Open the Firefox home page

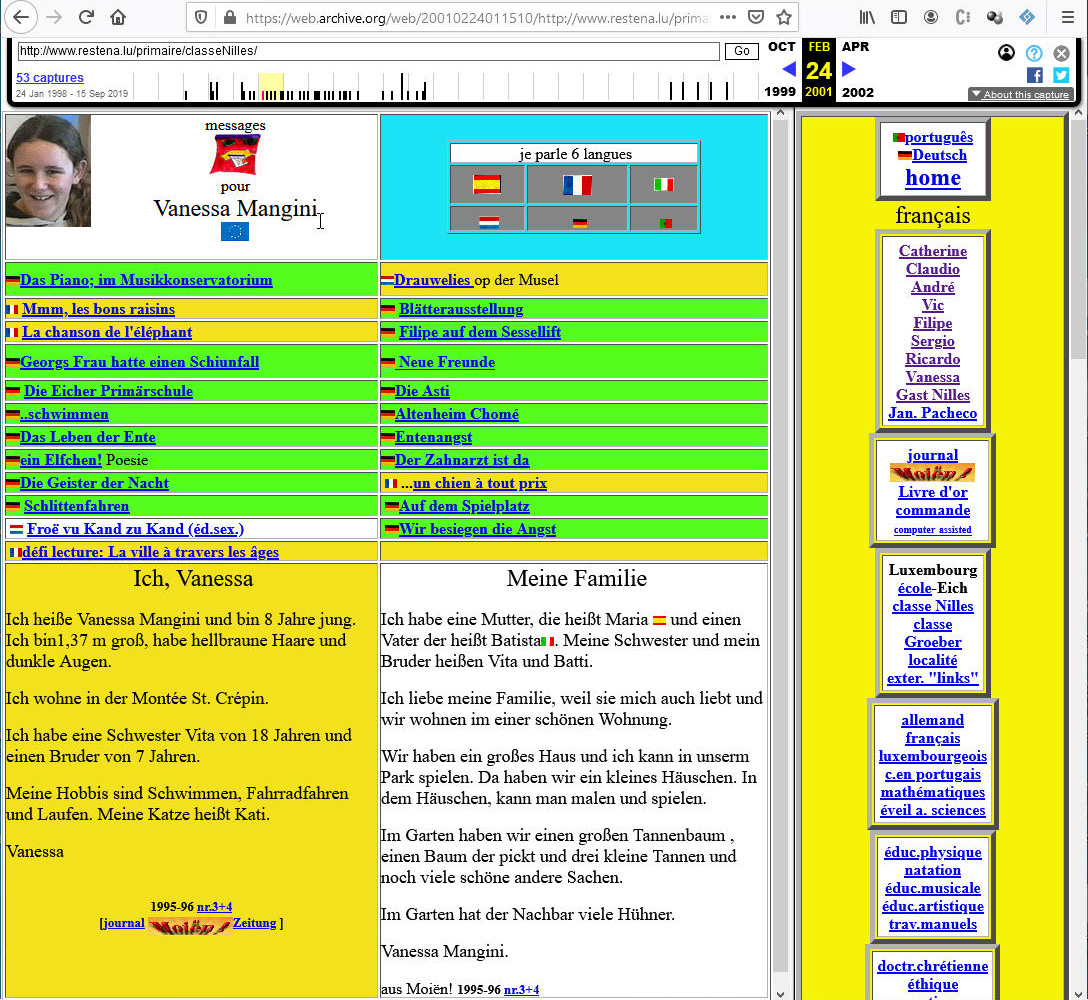118,17
